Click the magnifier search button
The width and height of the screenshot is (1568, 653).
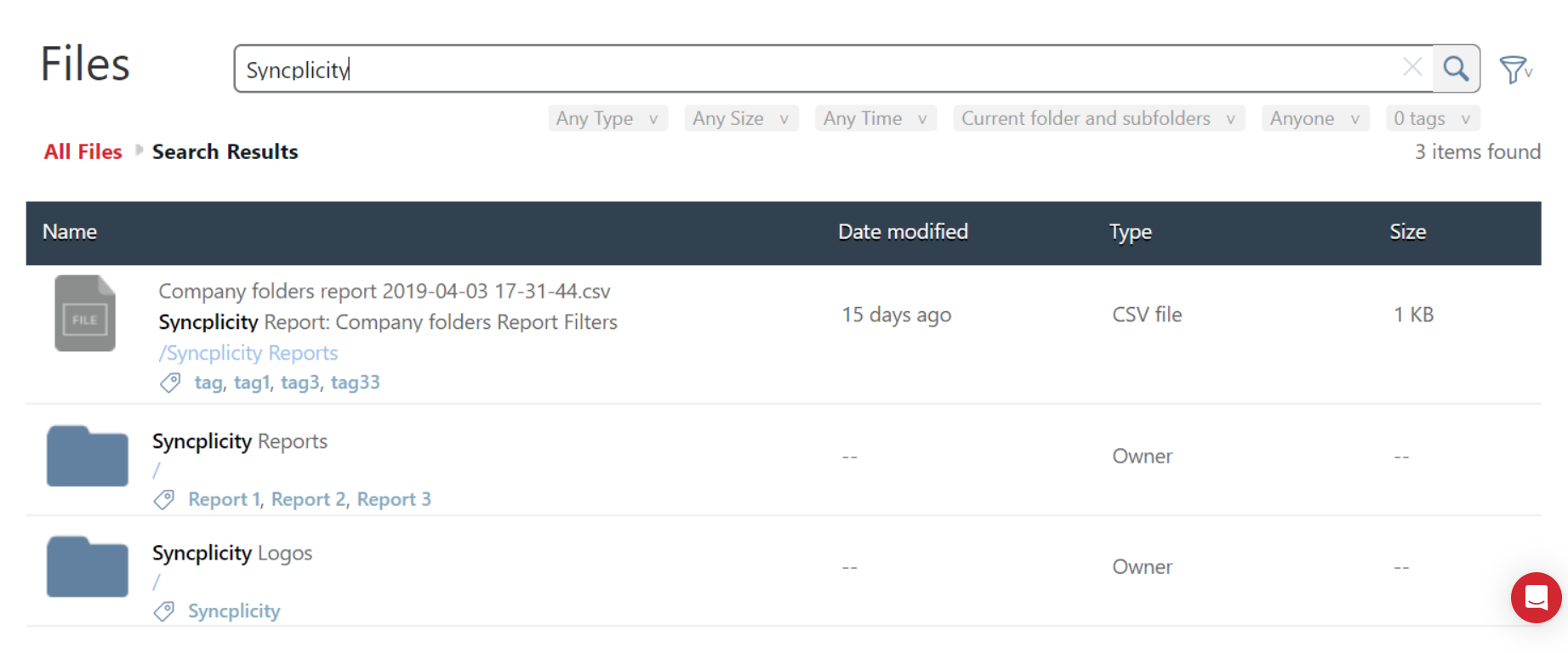[1456, 69]
